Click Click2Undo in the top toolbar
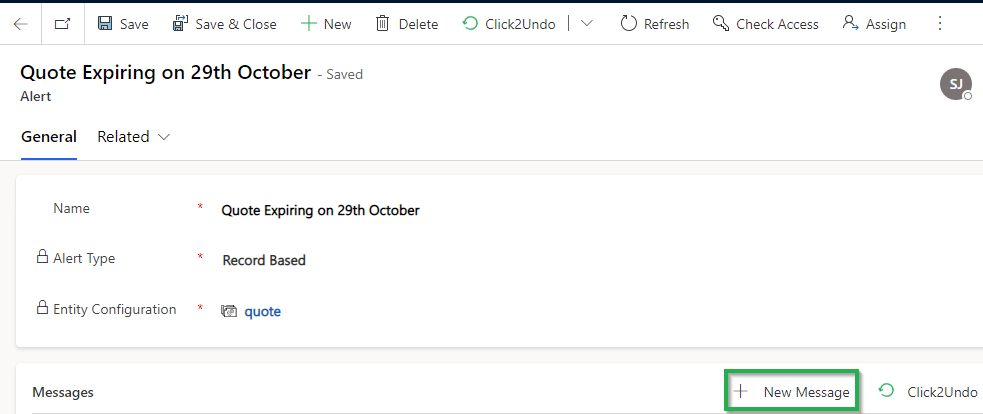Image resolution: width=983 pixels, height=414 pixels. click(x=508, y=24)
